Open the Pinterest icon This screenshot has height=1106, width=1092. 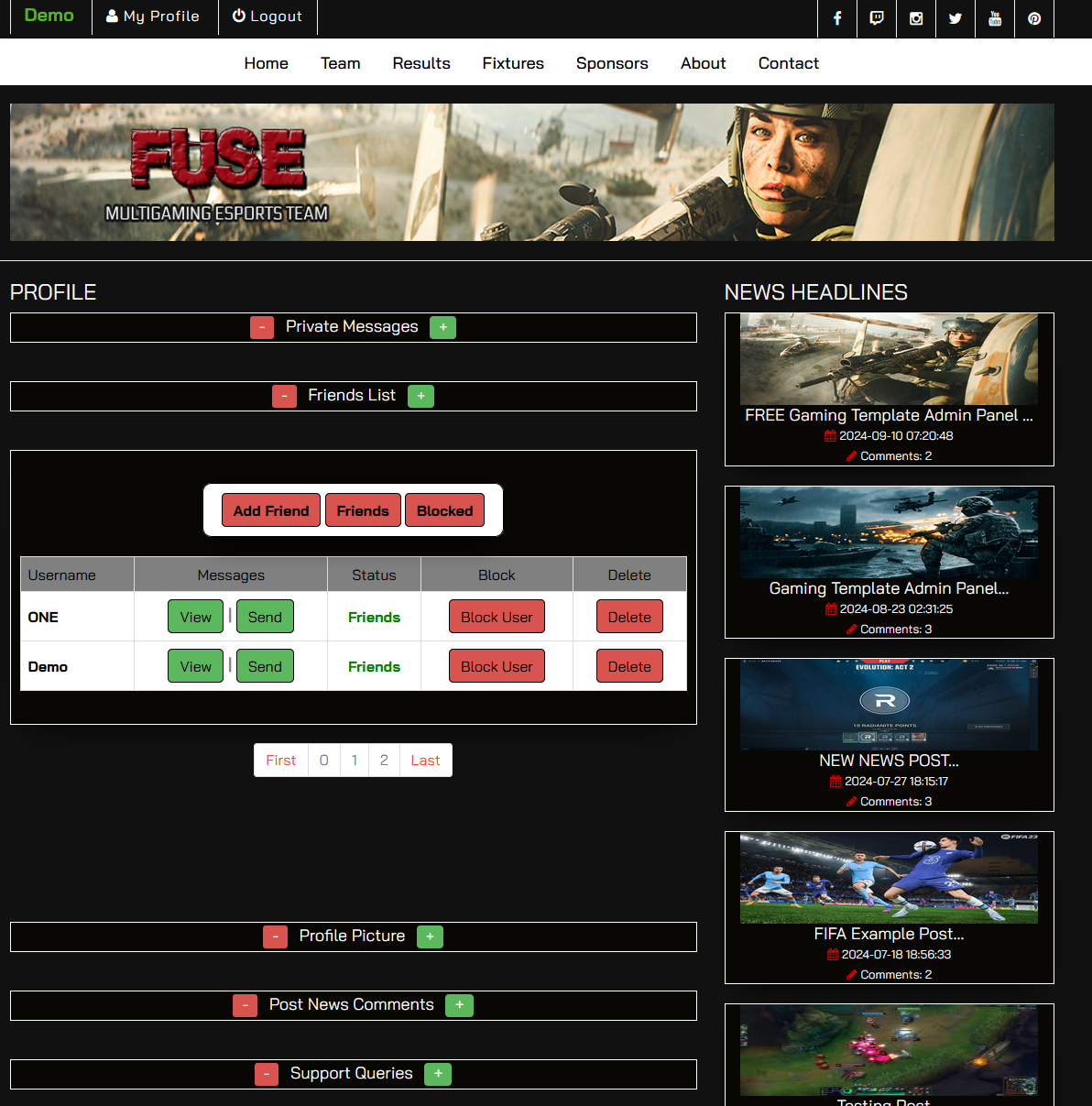tap(1033, 18)
